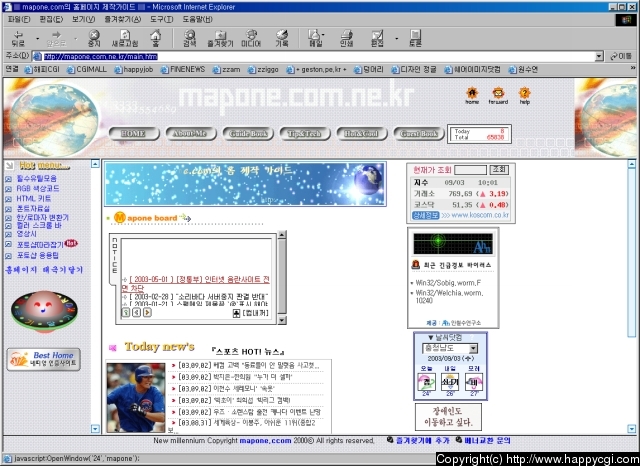The height and width of the screenshot is (466, 640).
Task: Open the Edit menu
Action: click(51, 19)
